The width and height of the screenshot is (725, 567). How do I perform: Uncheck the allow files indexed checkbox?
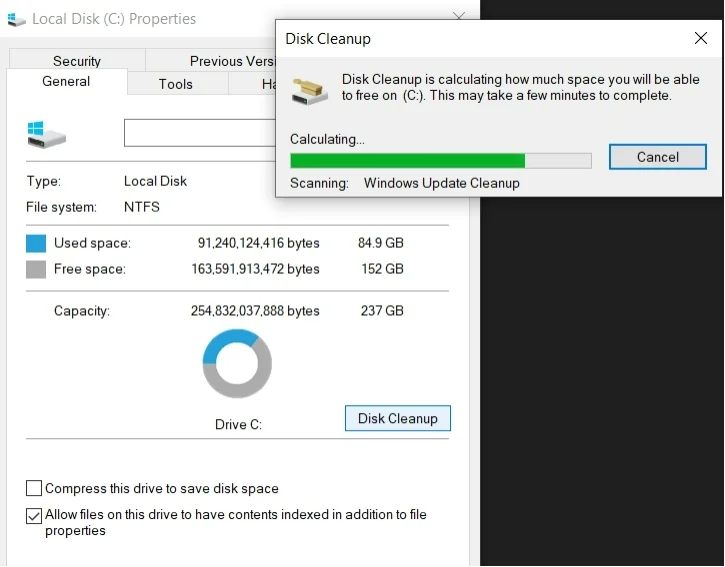pyautogui.click(x=34, y=516)
